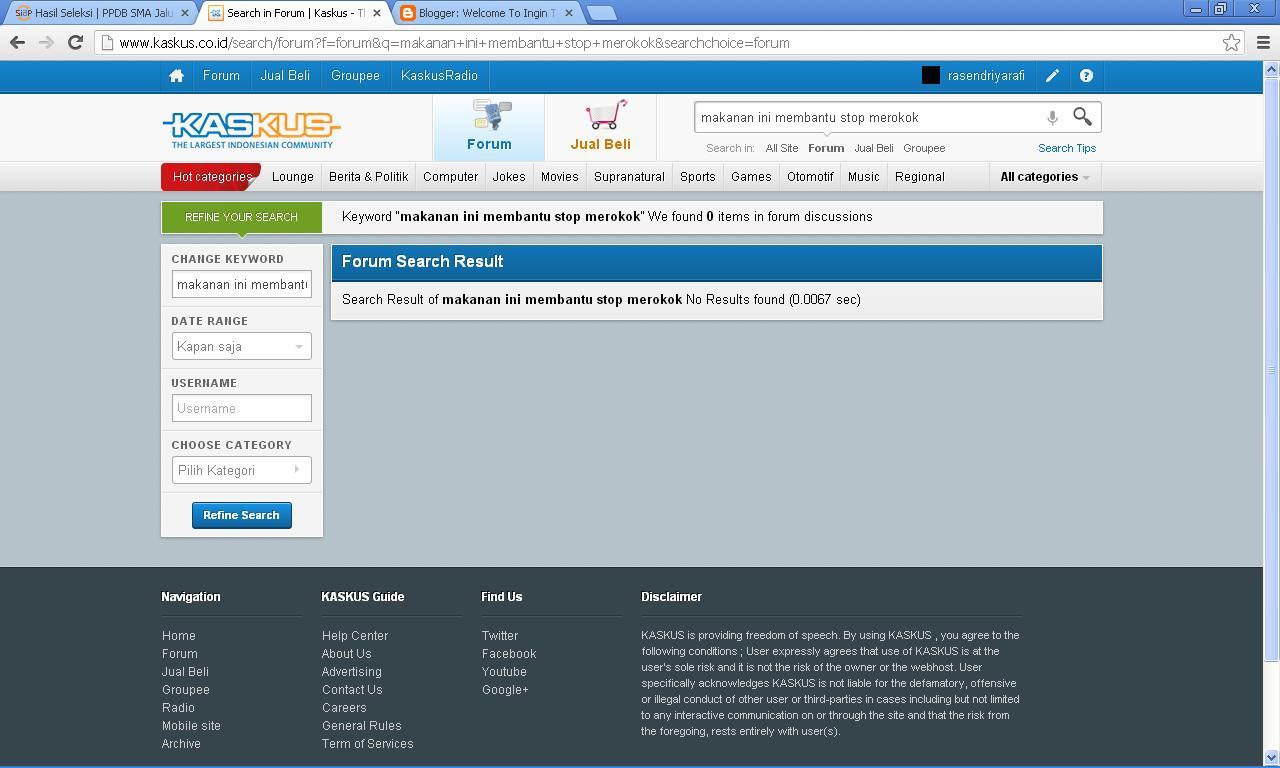Open Jokes category
This screenshot has width=1280, height=768.
(509, 177)
